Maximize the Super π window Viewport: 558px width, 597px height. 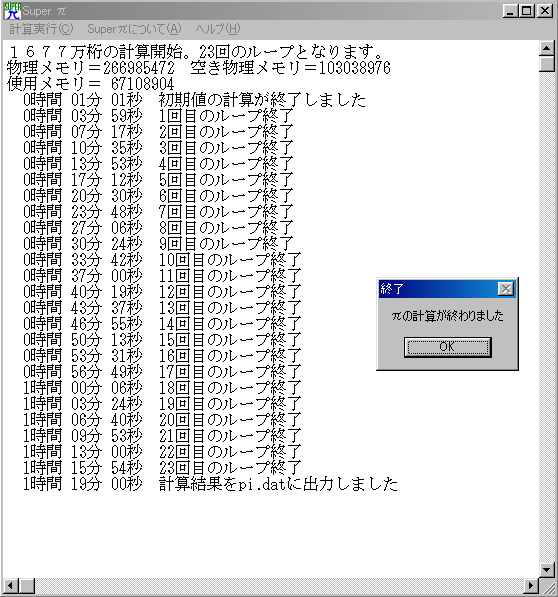click(x=527, y=11)
